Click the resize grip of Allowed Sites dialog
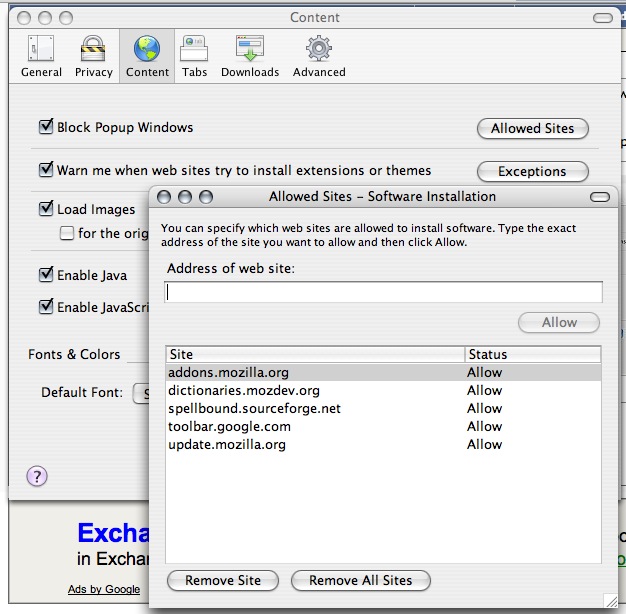 [x=610, y=600]
